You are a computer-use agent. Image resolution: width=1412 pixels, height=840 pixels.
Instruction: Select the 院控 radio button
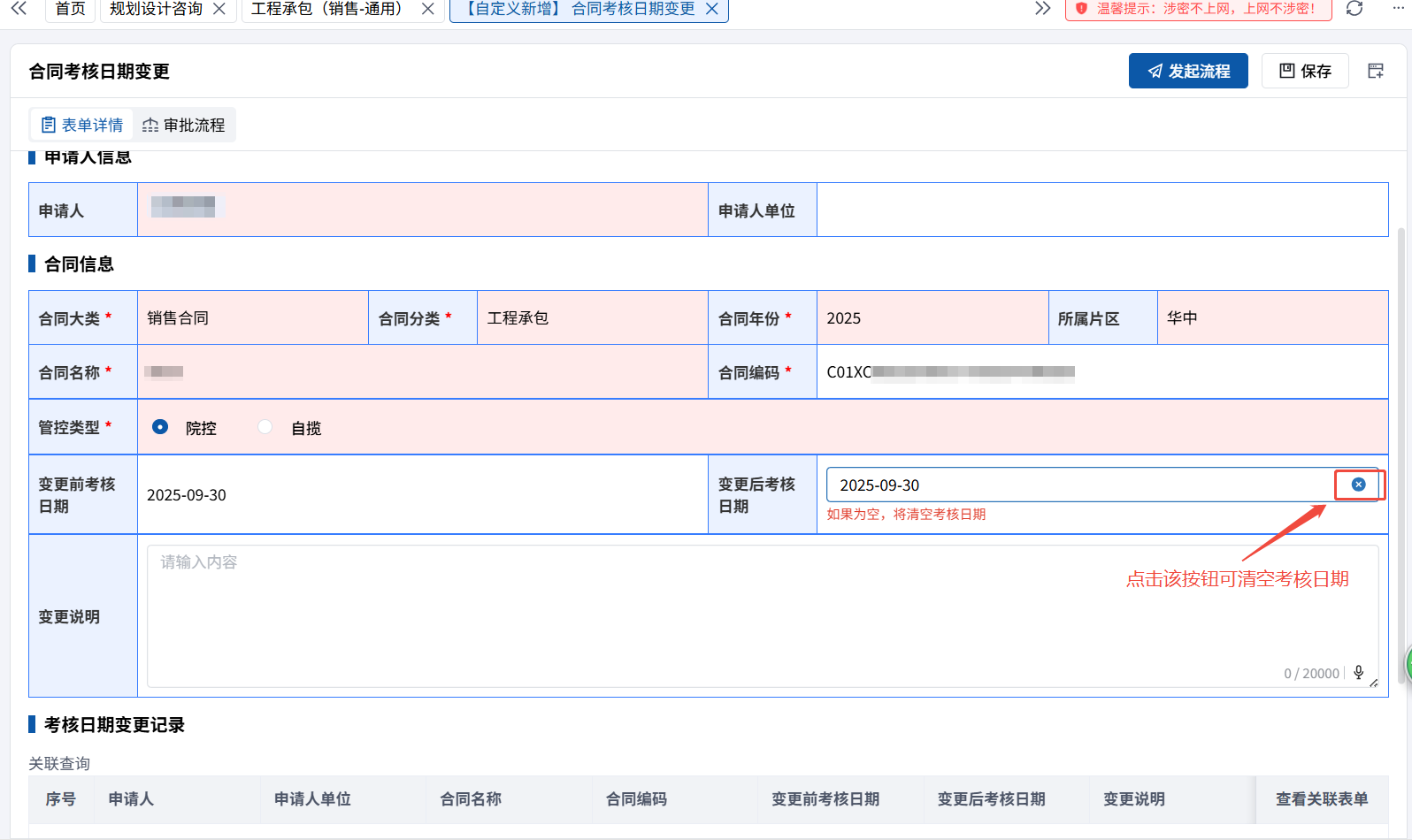pyautogui.click(x=160, y=427)
